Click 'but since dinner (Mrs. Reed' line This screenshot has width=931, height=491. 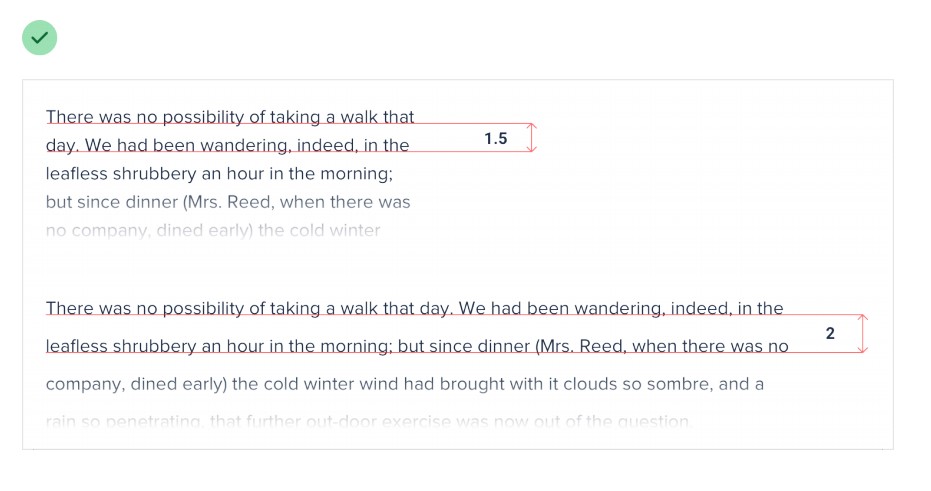(228, 202)
